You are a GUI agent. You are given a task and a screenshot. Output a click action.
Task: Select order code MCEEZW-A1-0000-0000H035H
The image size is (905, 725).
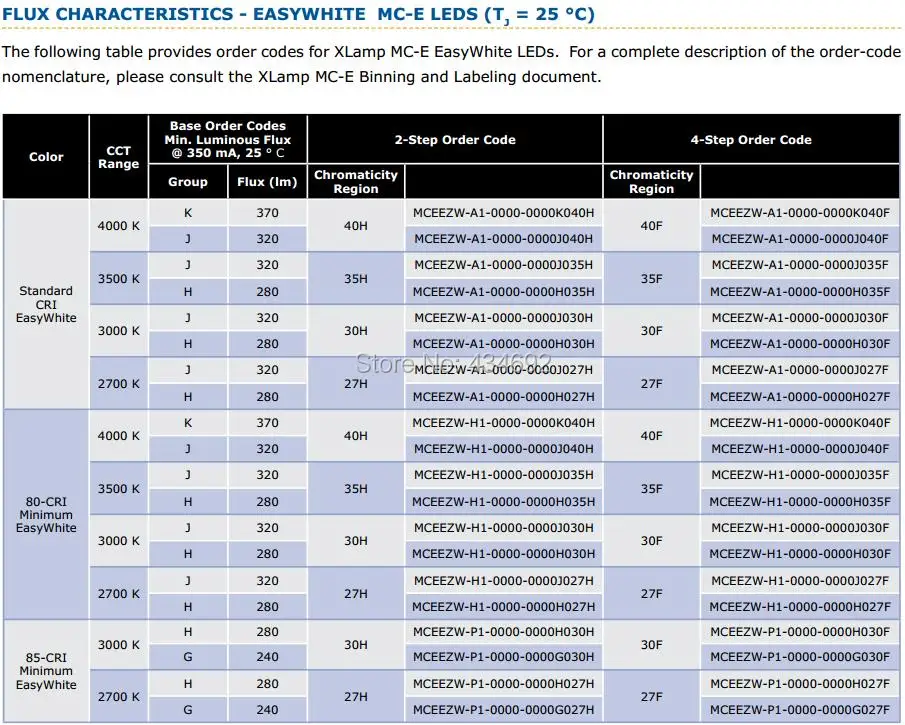(x=503, y=292)
